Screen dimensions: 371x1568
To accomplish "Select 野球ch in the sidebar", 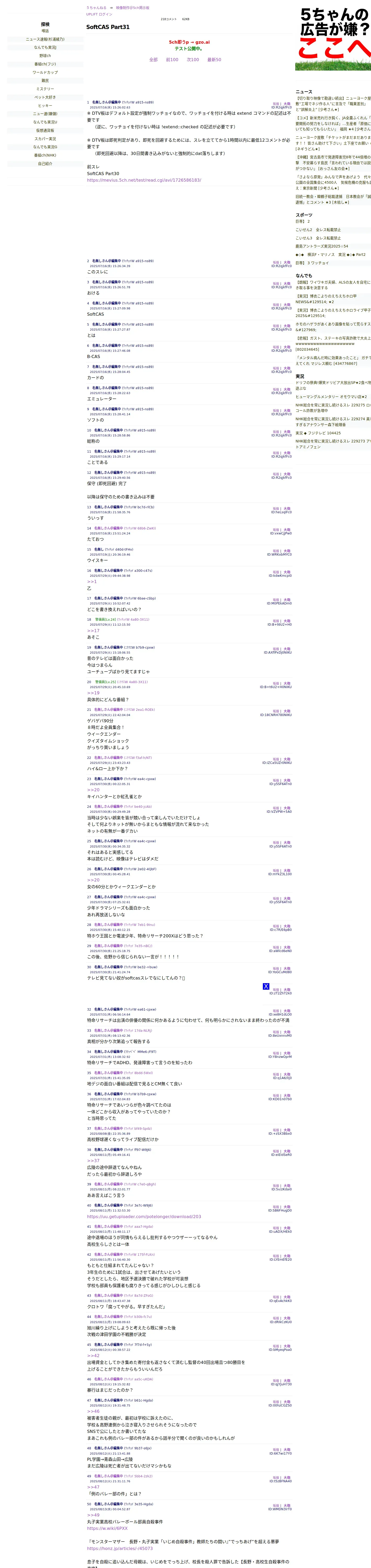I will click(45, 56).
